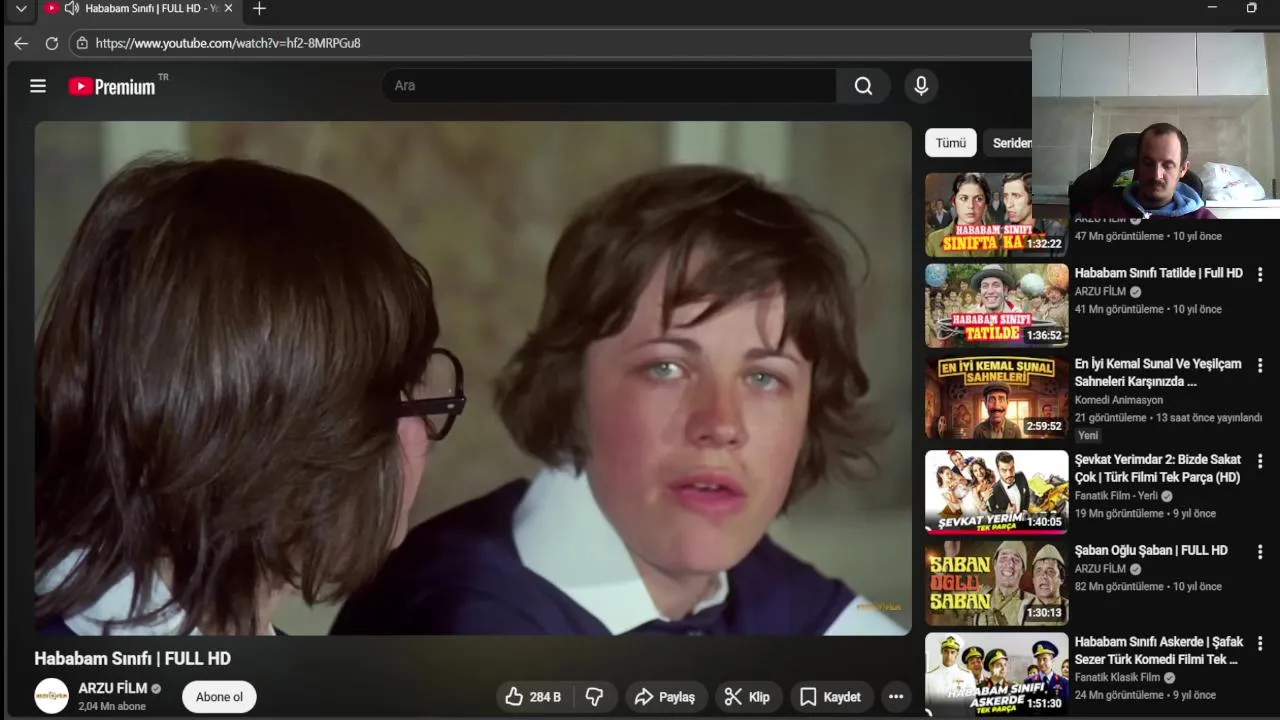The image size is (1280, 720).
Task: Select the Hababam Sınıfı browser tab
Action: (x=140, y=8)
